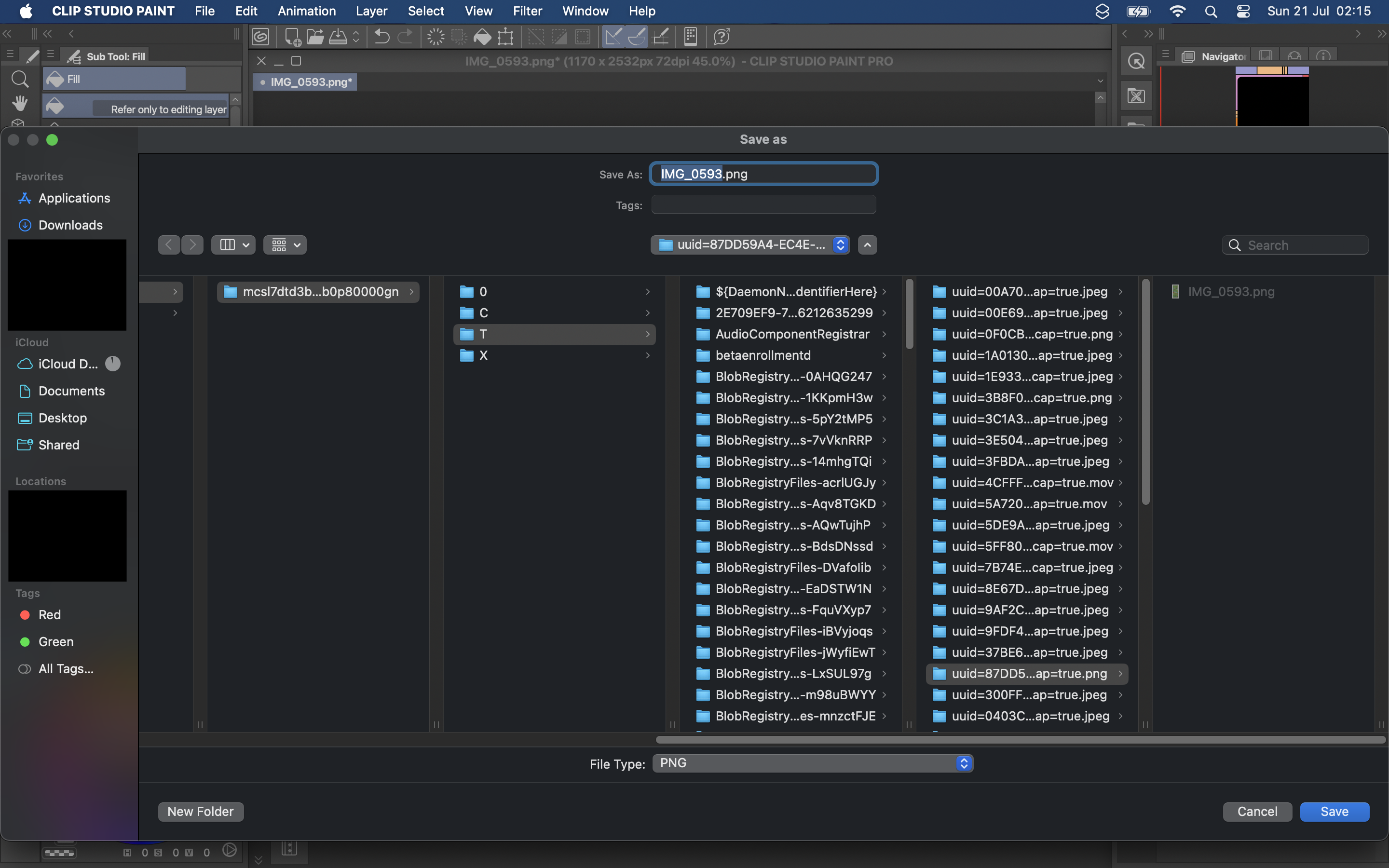Click the Fill bucket icon in the command bar
Screen dimensions: 1389x868
pos(481,36)
